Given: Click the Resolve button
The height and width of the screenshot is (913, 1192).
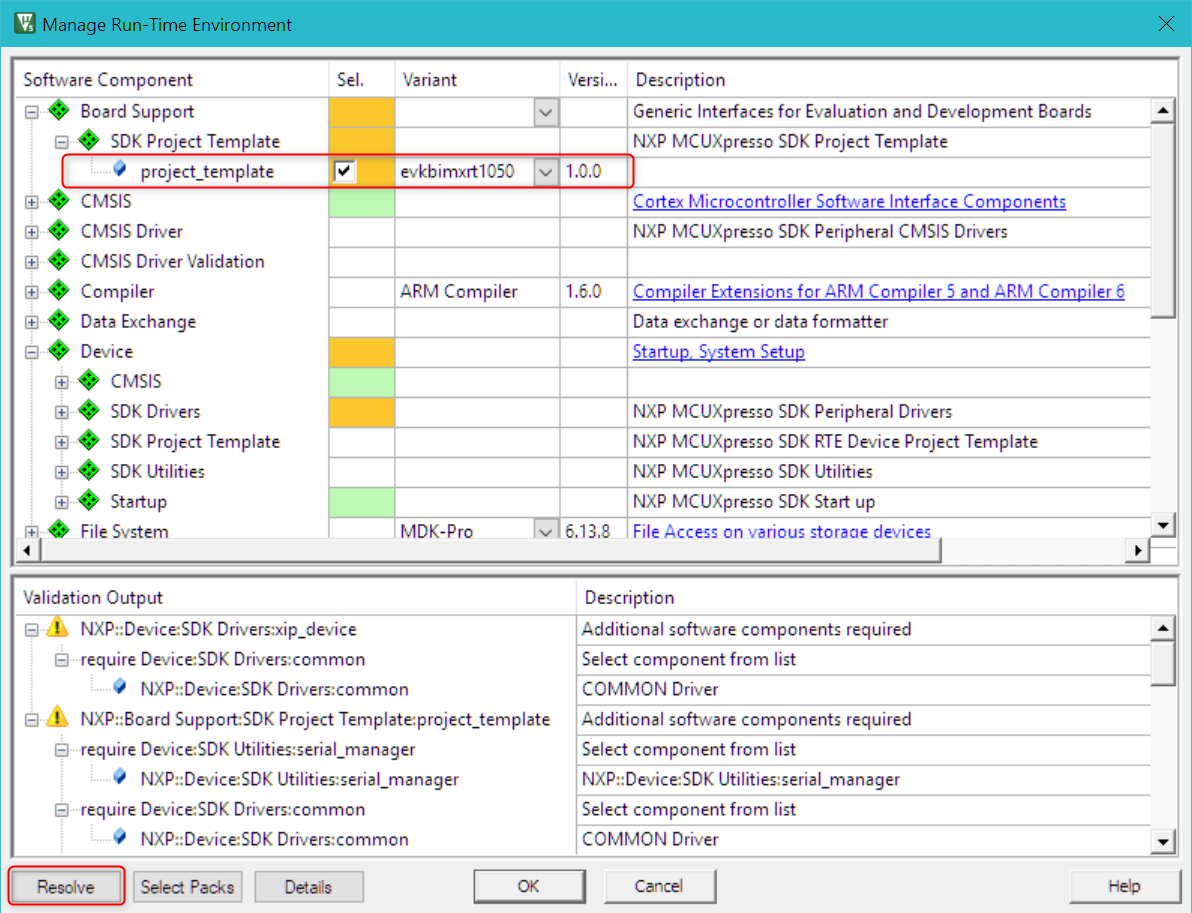Looking at the screenshot, I should tap(66, 886).
